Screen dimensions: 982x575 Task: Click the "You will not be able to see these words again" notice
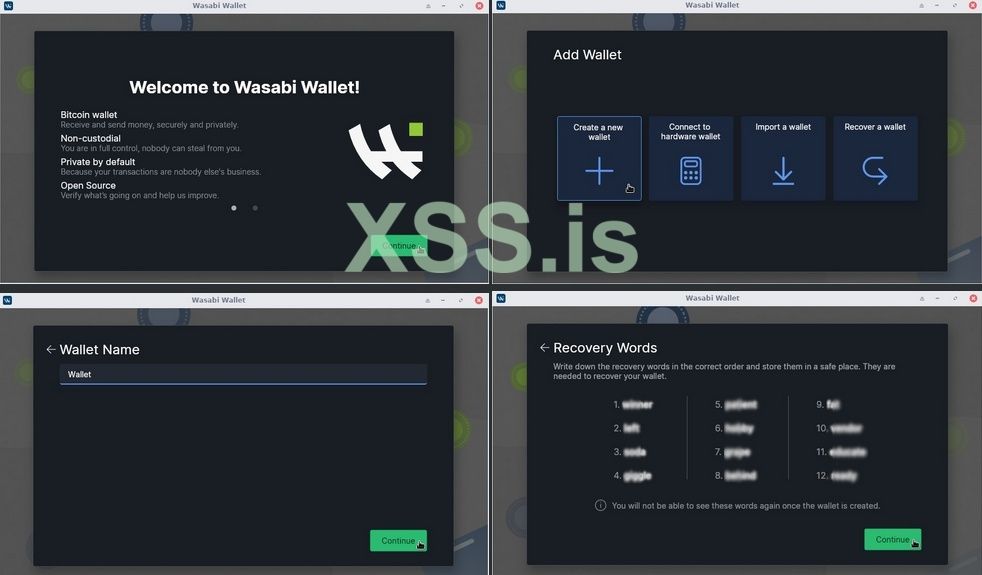(745, 505)
